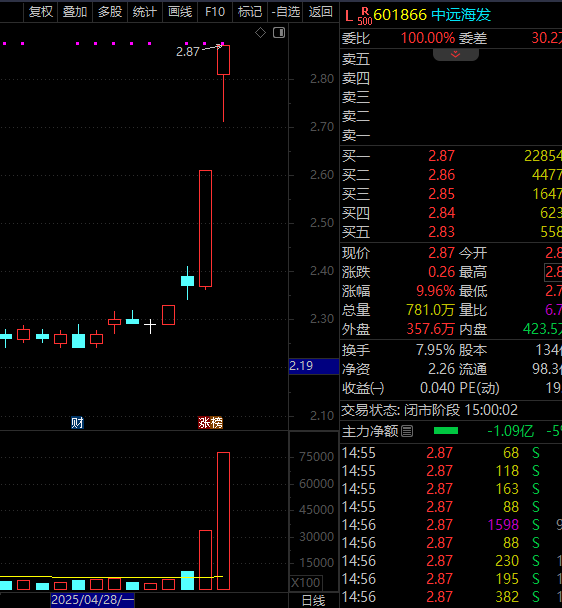Image resolution: width=562 pixels, height=608 pixels.
Task: Expand the red double-chevron order book arrow
Action: coord(455,54)
